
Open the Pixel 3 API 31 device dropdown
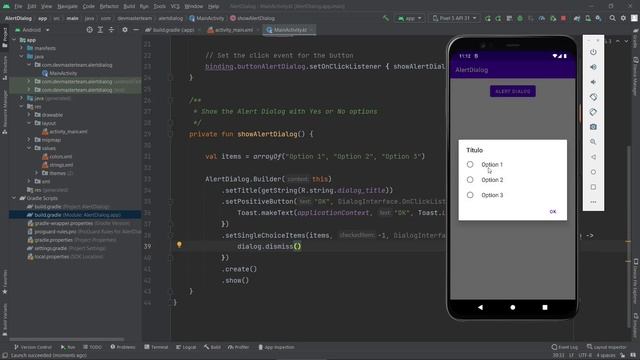coord(454,18)
